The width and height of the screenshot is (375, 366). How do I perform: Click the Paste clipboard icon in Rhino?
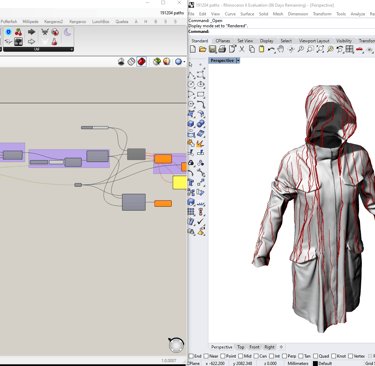(262, 49)
